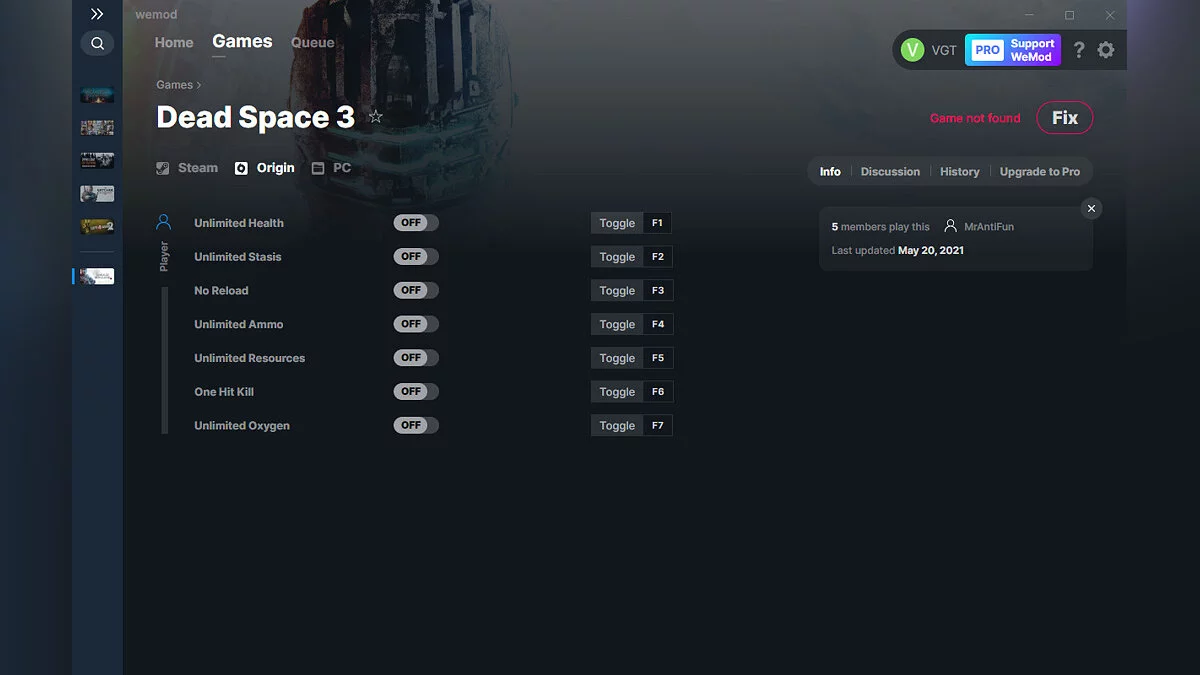Screen dimensions: 1200x675
Task: Click the green VGT user avatar
Action: pyautogui.click(x=912, y=50)
